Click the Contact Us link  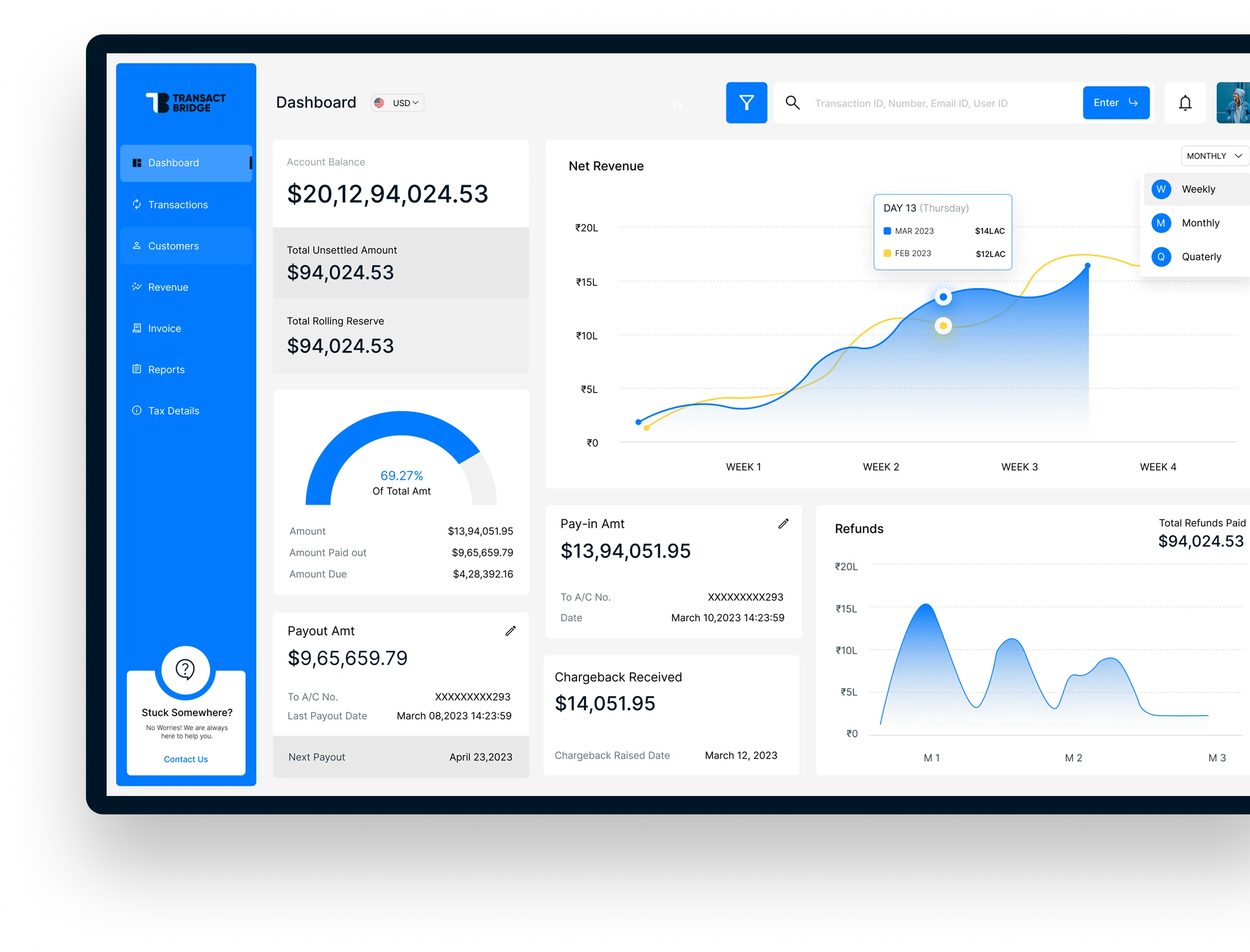click(x=186, y=759)
